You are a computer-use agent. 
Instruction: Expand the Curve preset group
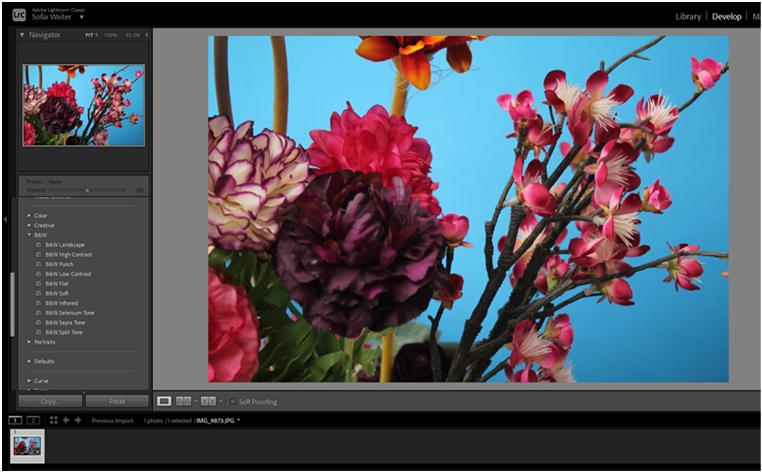coord(29,381)
